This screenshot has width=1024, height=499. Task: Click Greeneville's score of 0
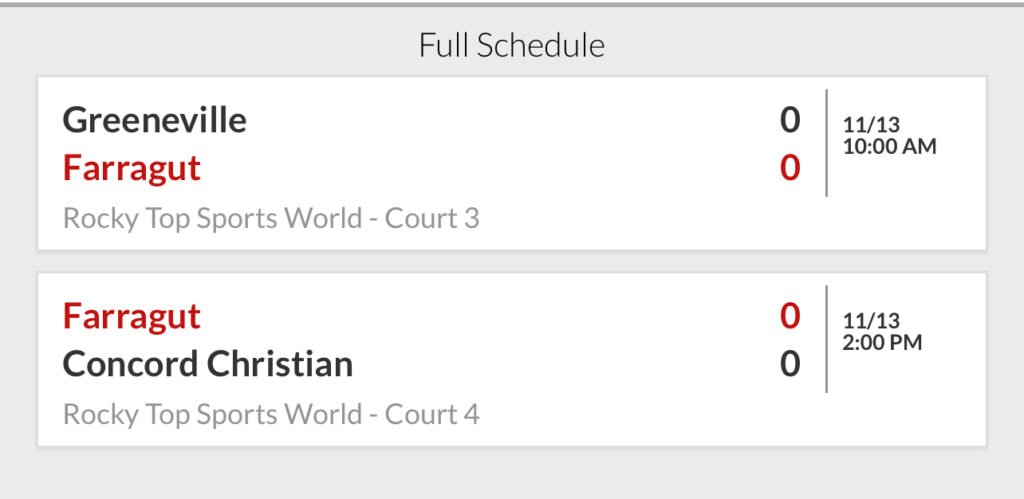tap(790, 120)
